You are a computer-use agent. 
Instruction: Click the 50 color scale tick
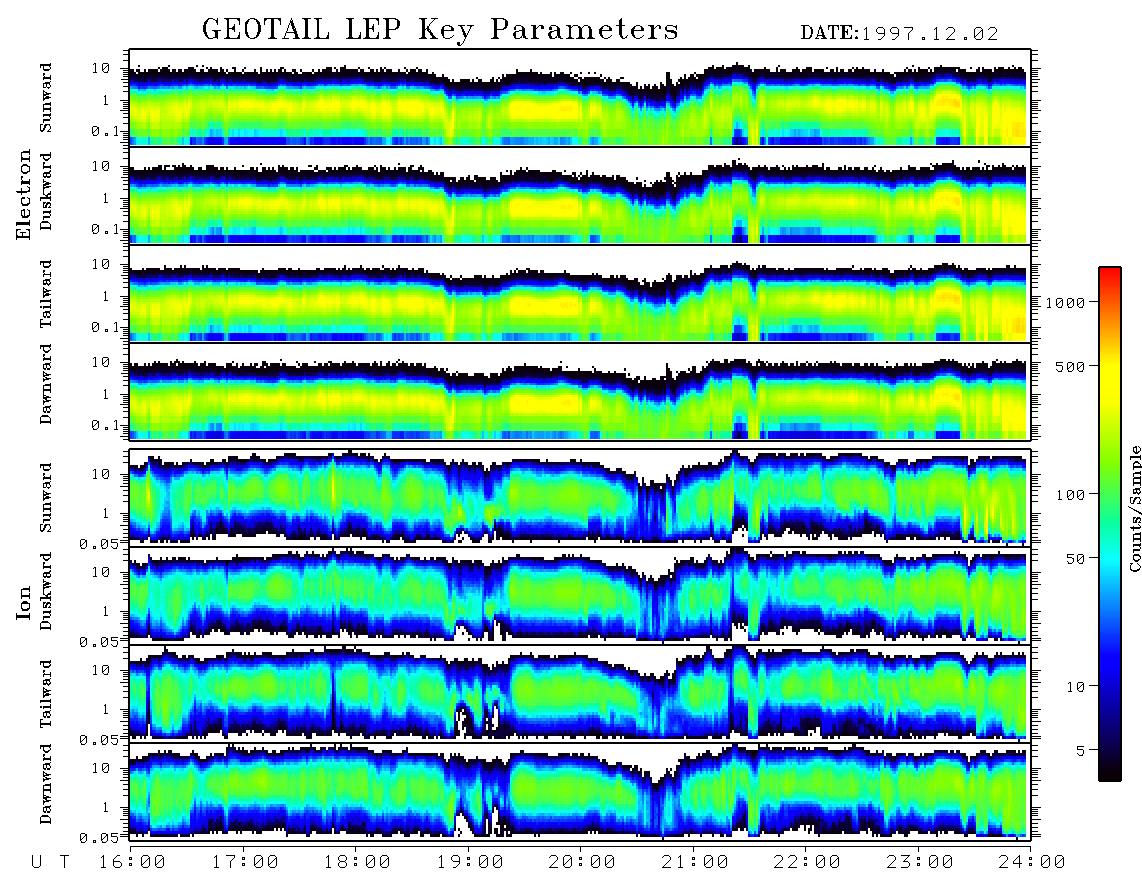tap(1075, 559)
